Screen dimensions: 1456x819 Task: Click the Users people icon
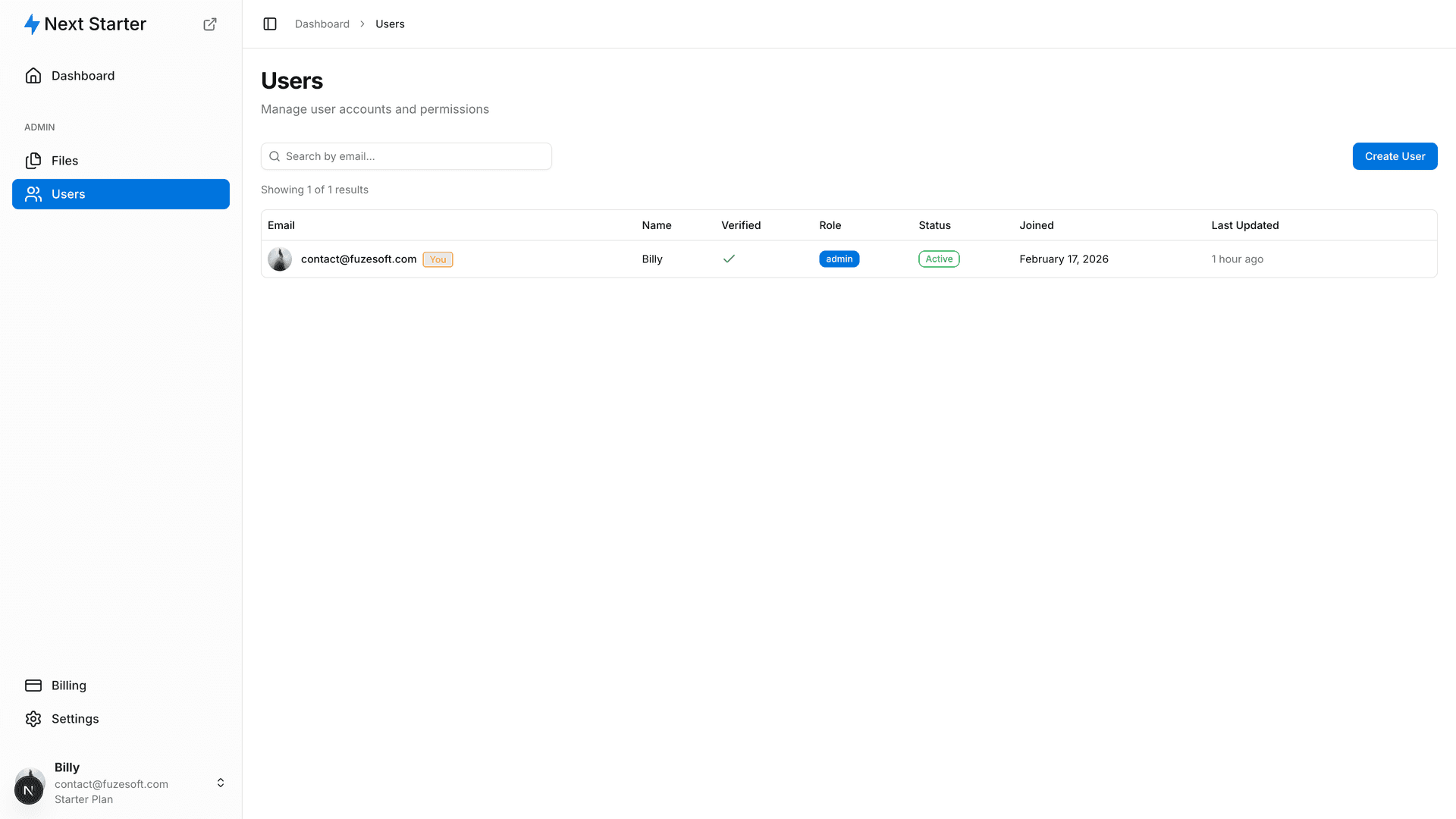pyautogui.click(x=33, y=194)
